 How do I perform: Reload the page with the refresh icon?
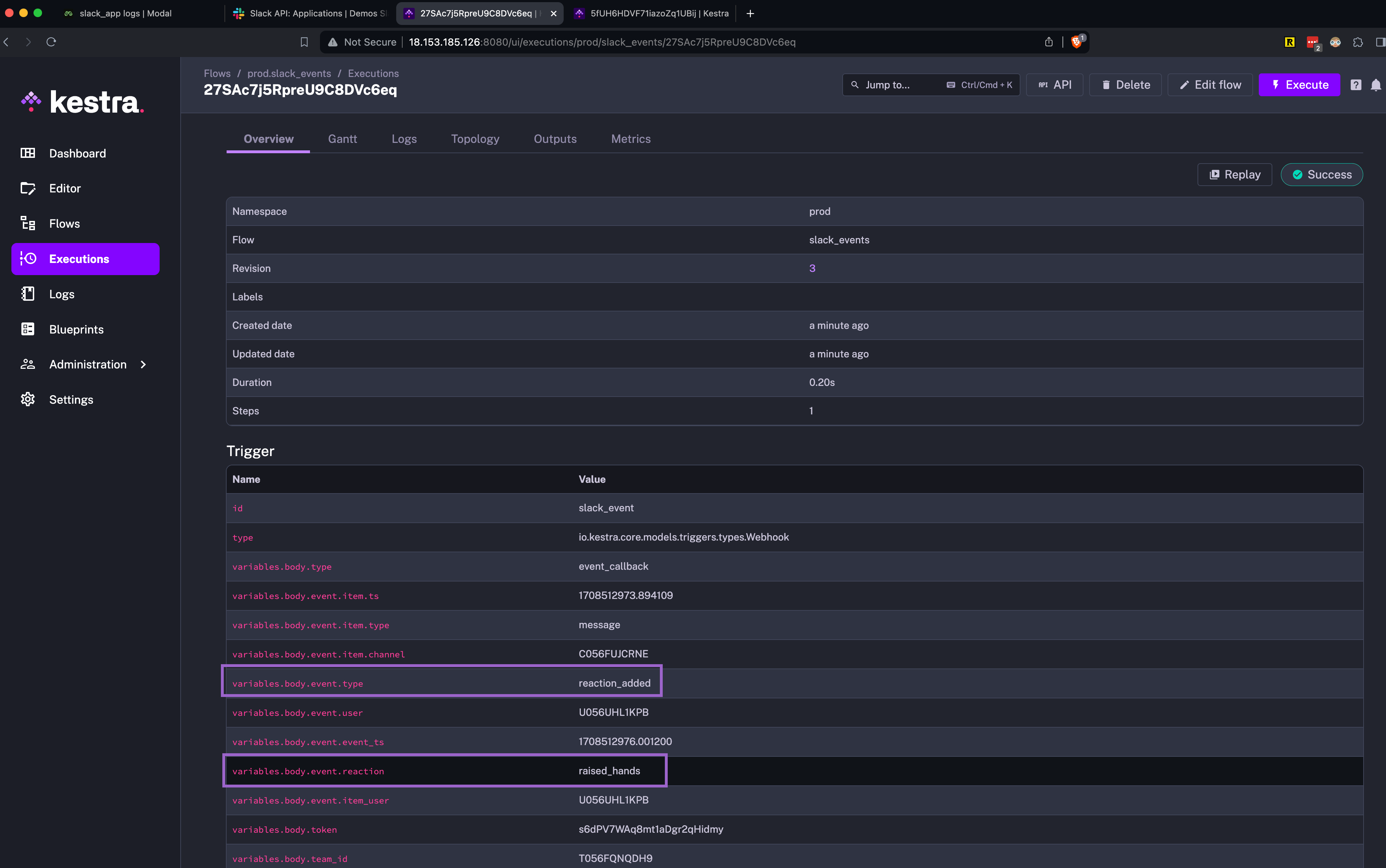[x=51, y=42]
